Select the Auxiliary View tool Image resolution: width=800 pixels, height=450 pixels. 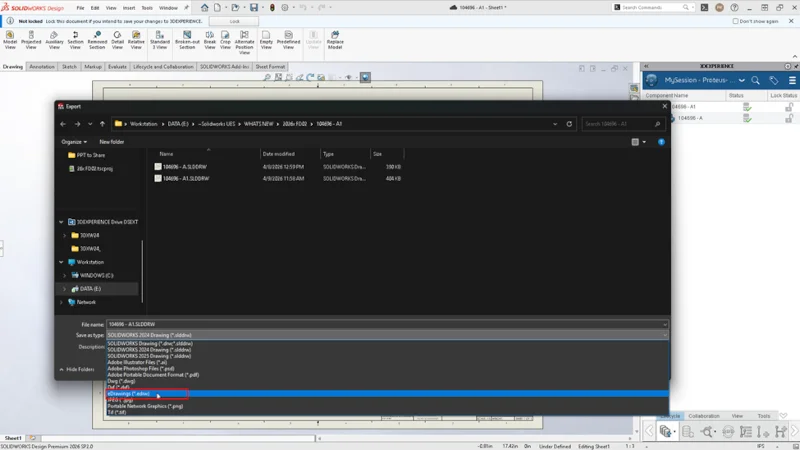54,40
